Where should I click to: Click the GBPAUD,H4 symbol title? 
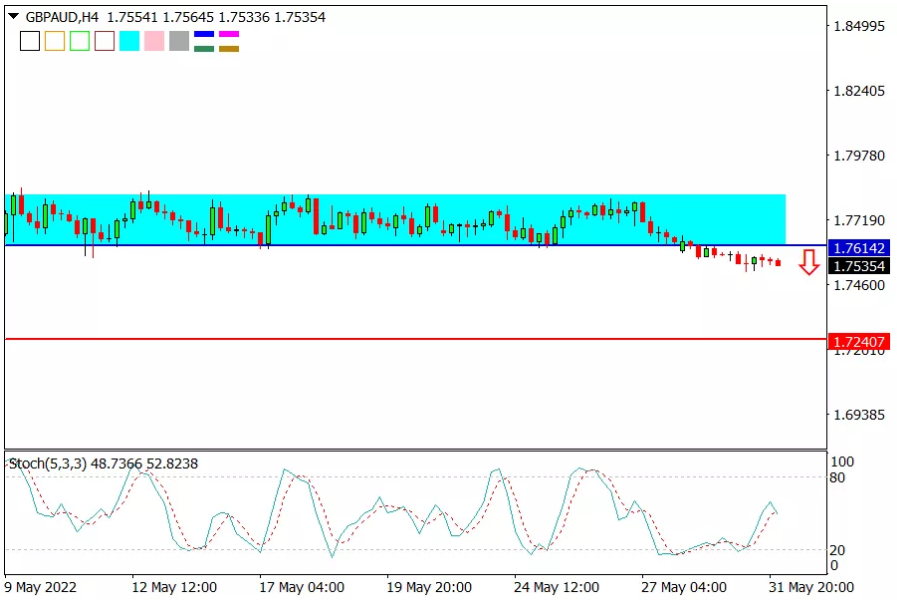point(62,17)
